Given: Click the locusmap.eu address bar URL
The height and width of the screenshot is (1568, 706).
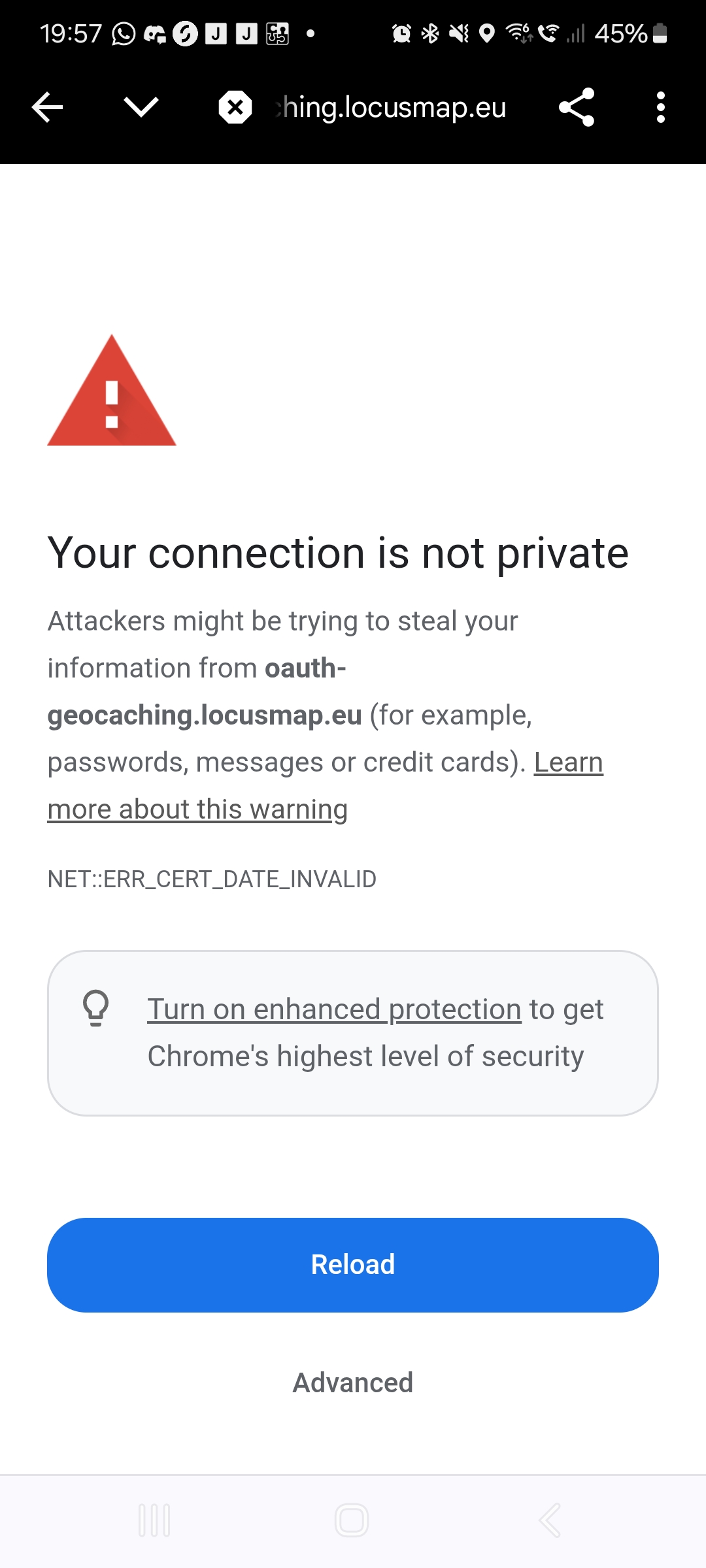Looking at the screenshot, I should pyautogui.click(x=391, y=107).
